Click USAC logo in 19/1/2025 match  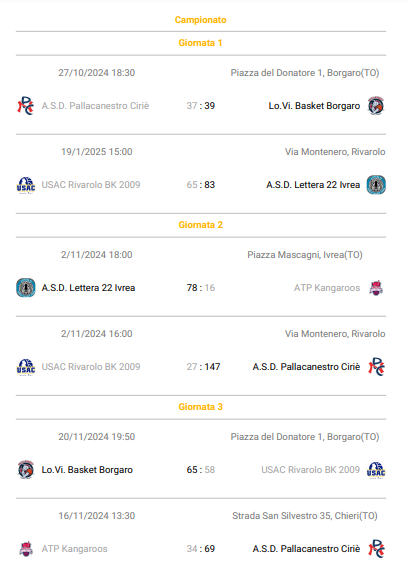pyautogui.click(x=26, y=185)
